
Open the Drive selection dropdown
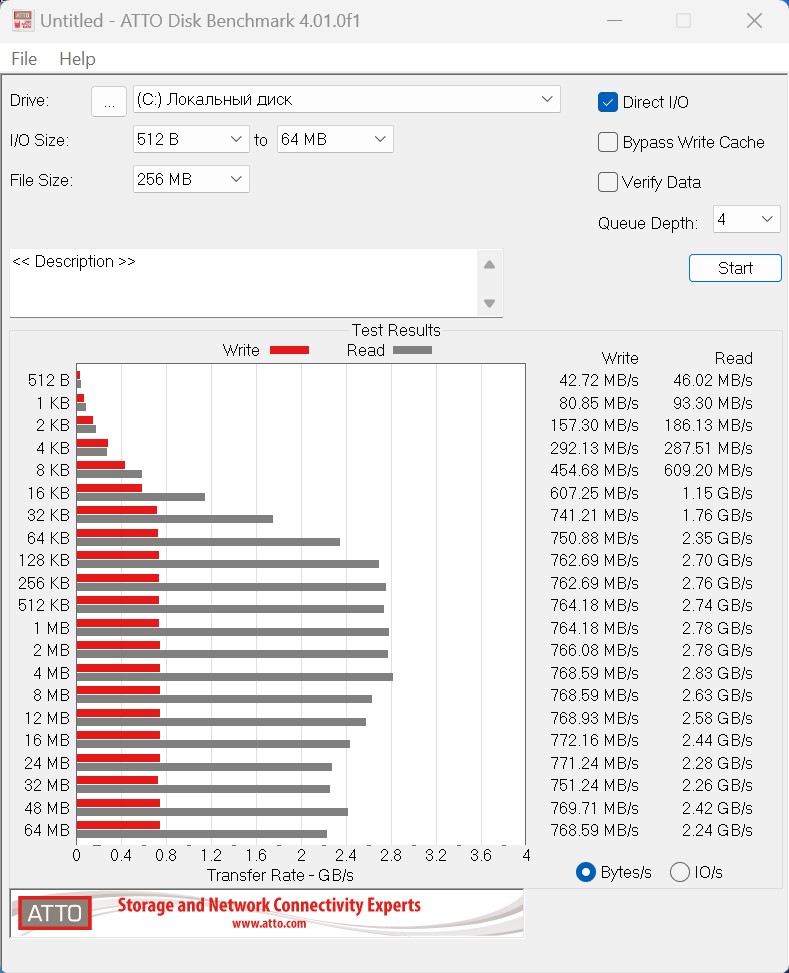346,99
